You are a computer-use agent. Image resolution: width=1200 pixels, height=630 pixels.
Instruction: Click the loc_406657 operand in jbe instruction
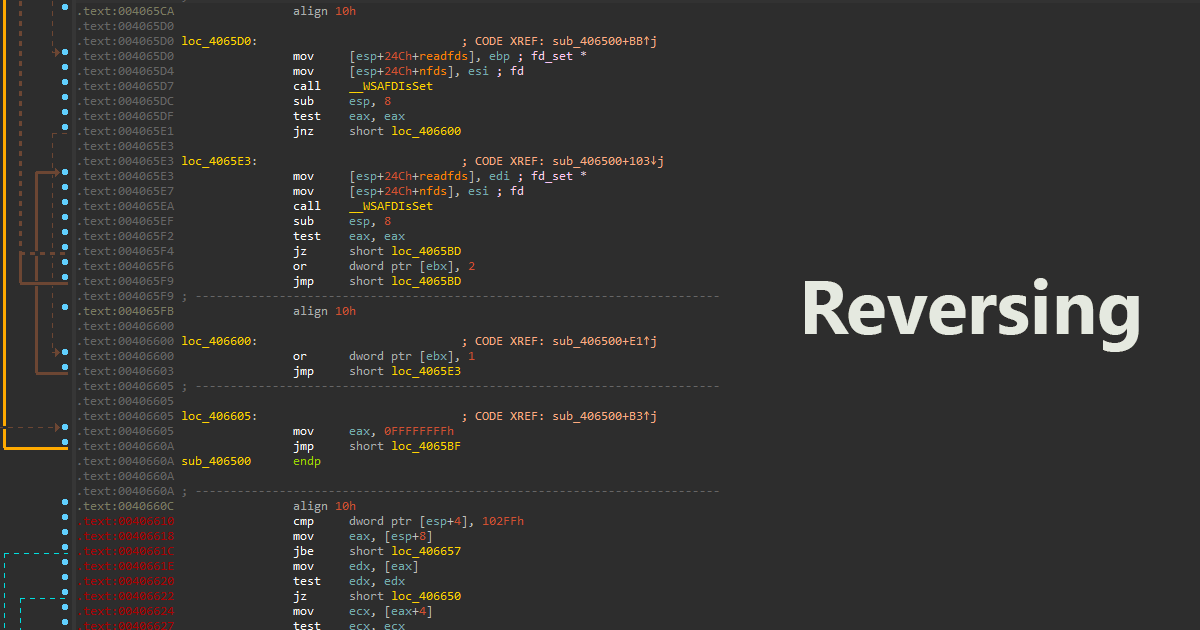click(x=426, y=551)
